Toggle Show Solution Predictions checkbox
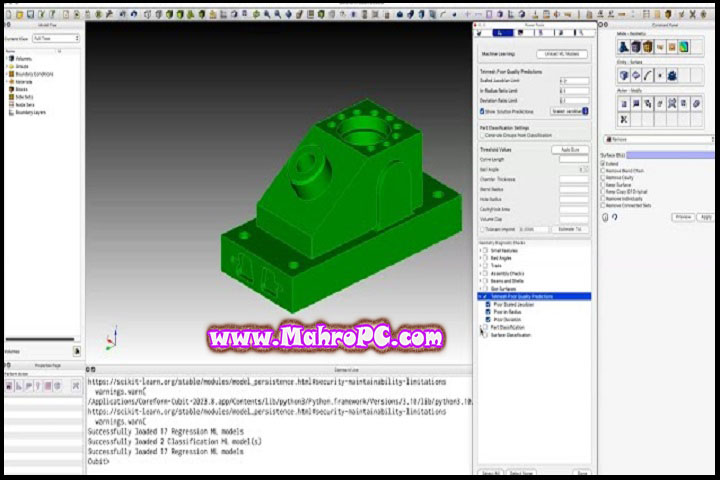Screen dimensions: 720x480 coord(482,111)
